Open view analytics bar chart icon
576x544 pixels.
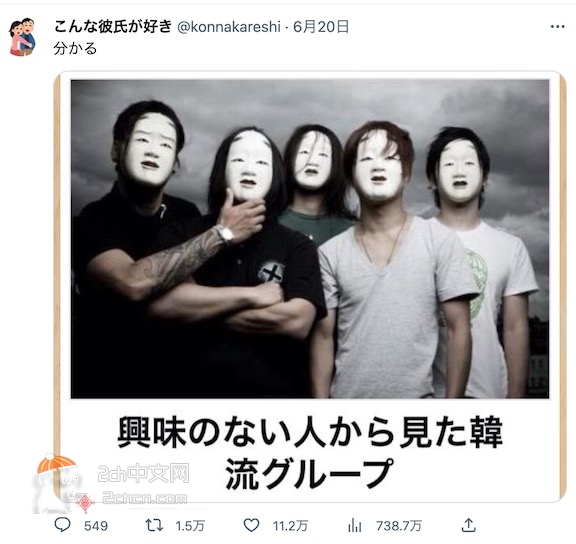point(355,525)
